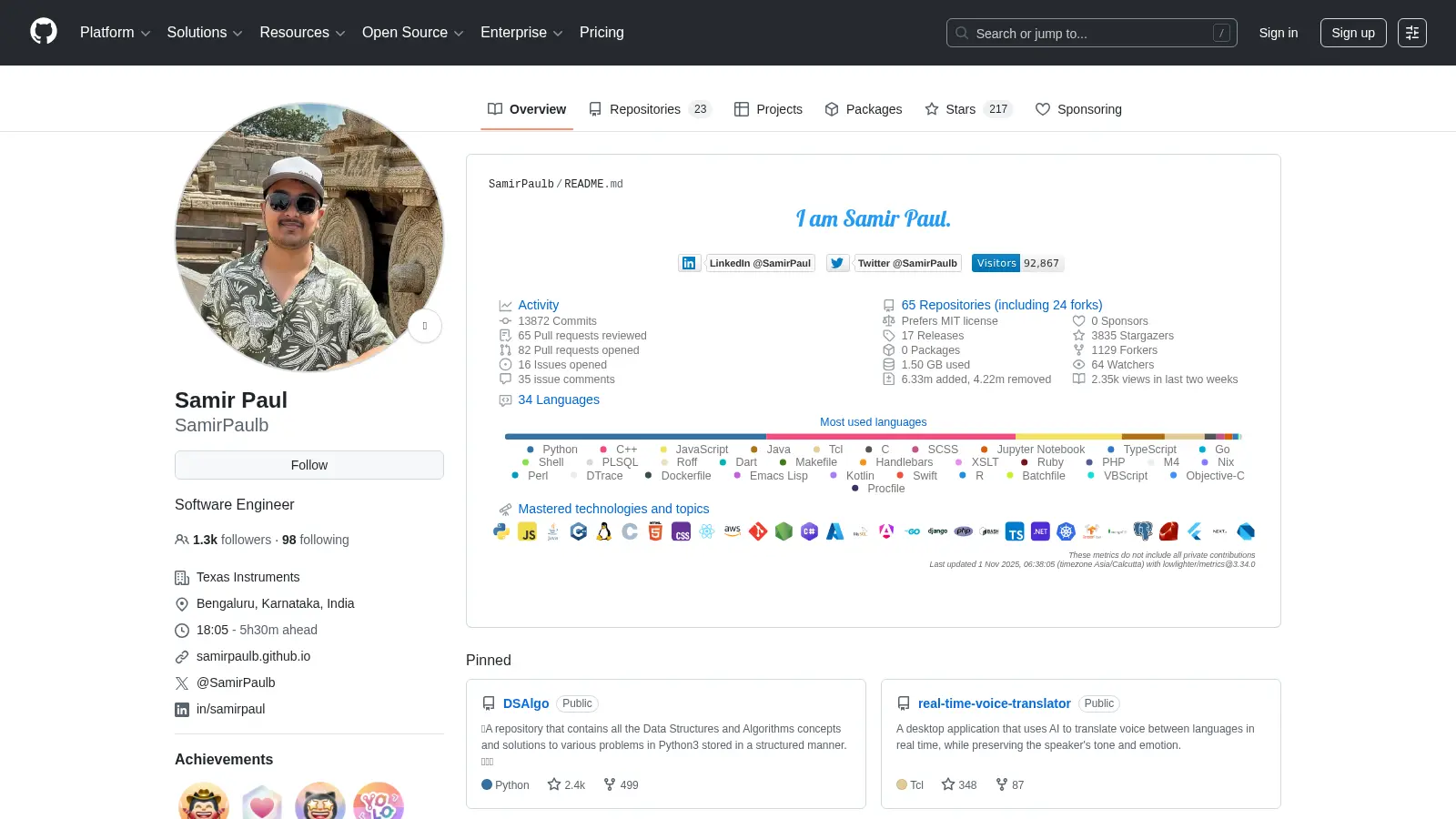Go to the Pricing page
This screenshot has height=819, width=1456.
602,32
